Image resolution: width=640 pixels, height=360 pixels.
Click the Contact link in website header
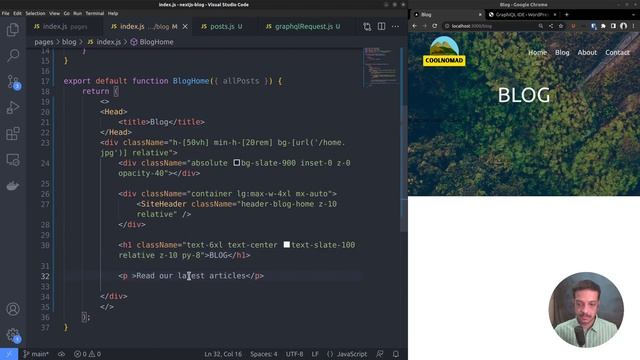[x=617, y=53]
